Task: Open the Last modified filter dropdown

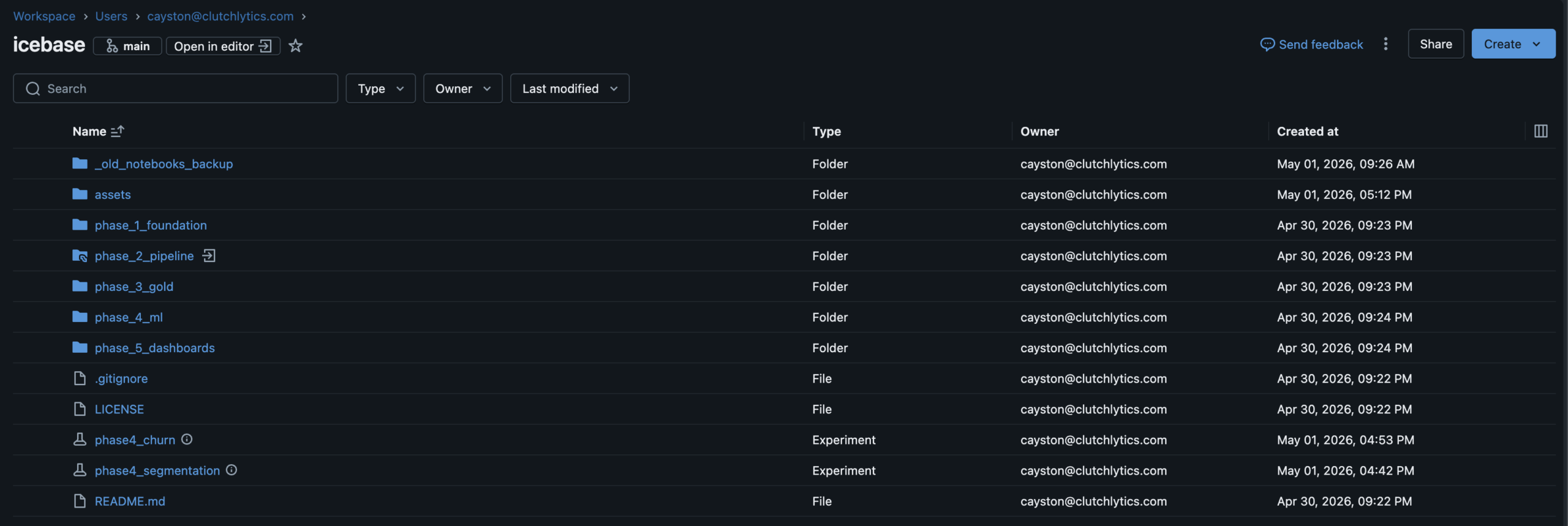Action: coord(570,89)
